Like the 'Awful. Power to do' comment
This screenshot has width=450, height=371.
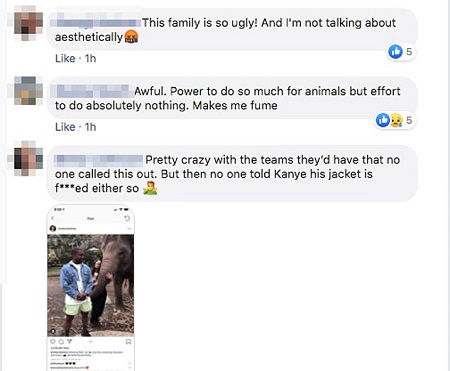click(65, 127)
